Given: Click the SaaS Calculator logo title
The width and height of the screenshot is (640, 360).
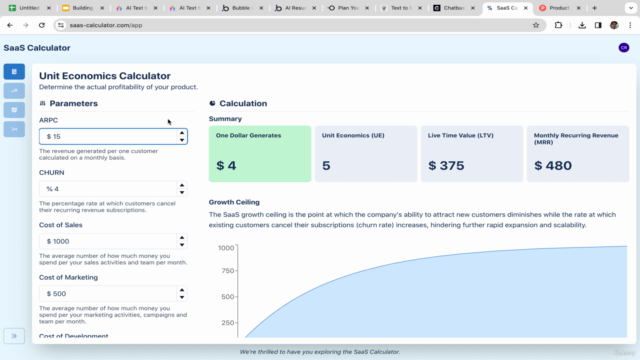Looking at the screenshot, I should (x=37, y=48).
